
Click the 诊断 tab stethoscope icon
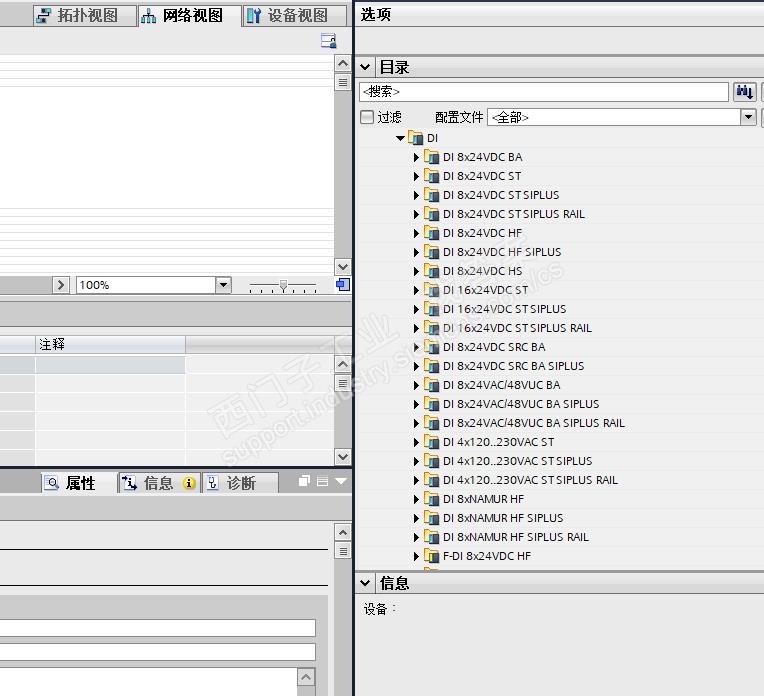[213, 483]
